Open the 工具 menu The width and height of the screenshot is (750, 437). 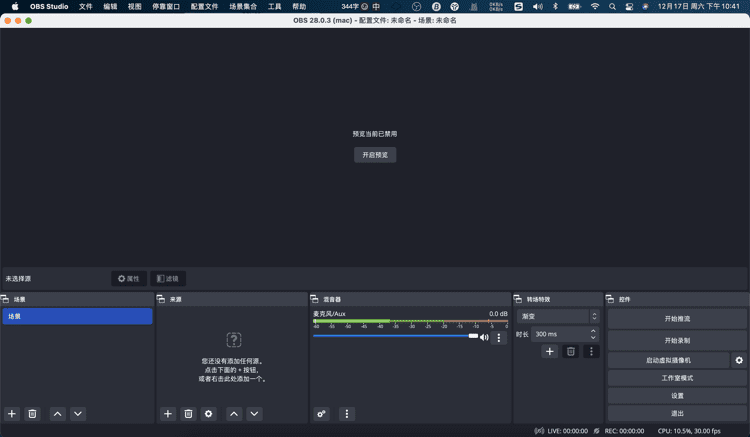[275, 6]
